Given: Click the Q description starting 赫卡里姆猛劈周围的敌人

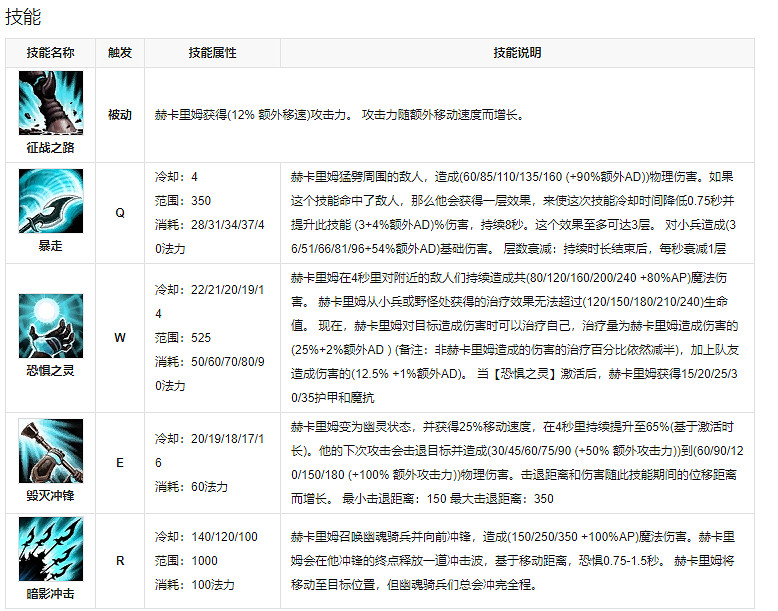Looking at the screenshot, I should pyautogui.click(x=514, y=213).
